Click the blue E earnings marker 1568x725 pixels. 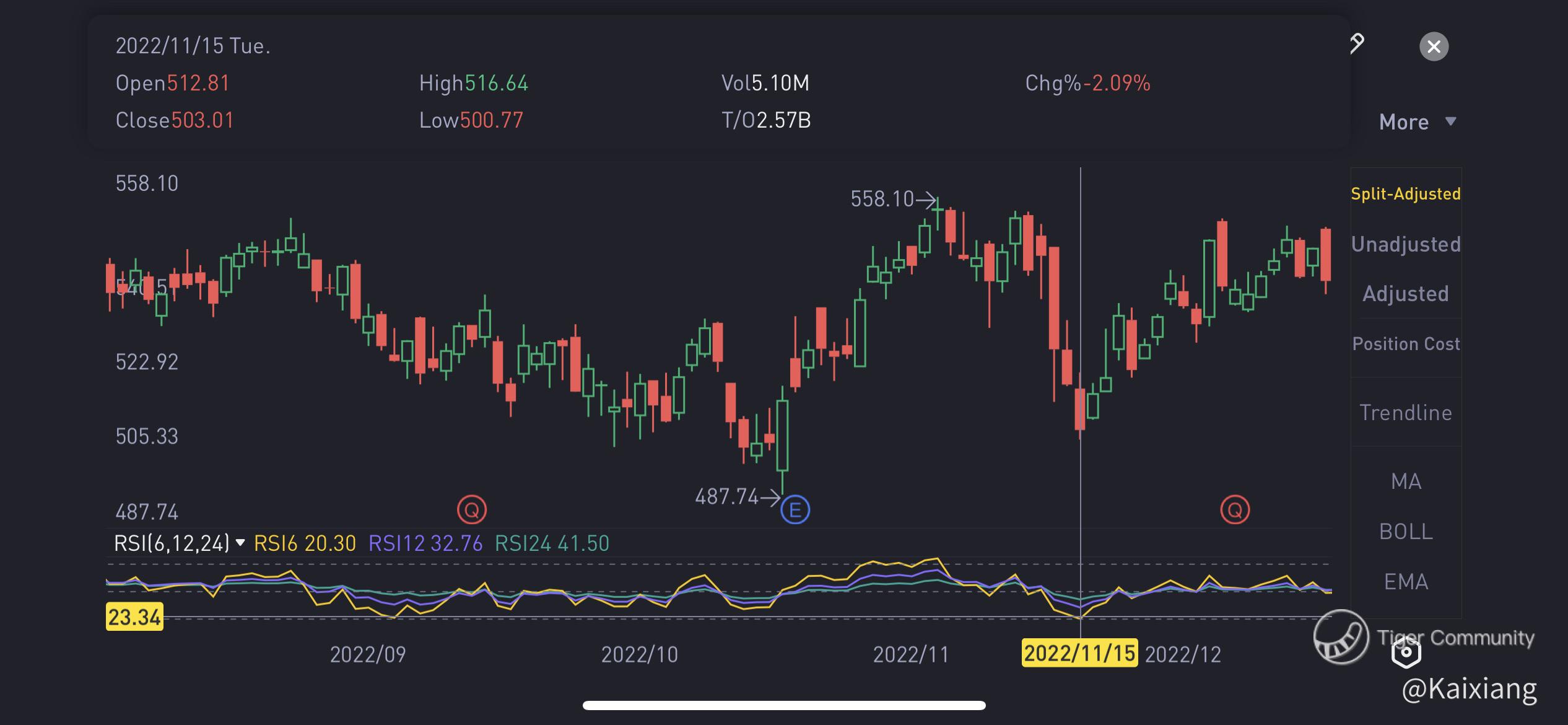[795, 510]
